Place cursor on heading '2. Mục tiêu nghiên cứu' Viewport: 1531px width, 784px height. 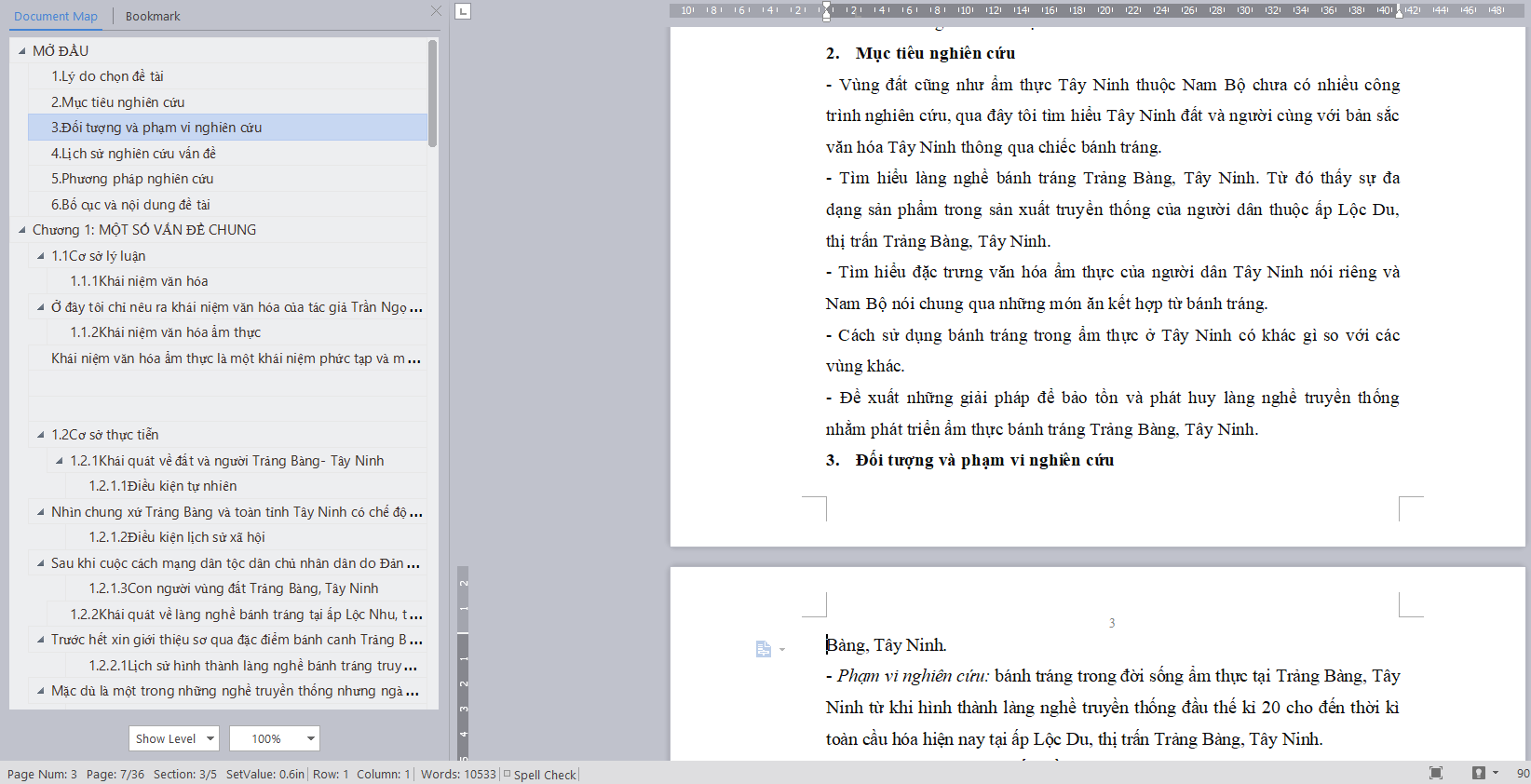click(x=920, y=54)
